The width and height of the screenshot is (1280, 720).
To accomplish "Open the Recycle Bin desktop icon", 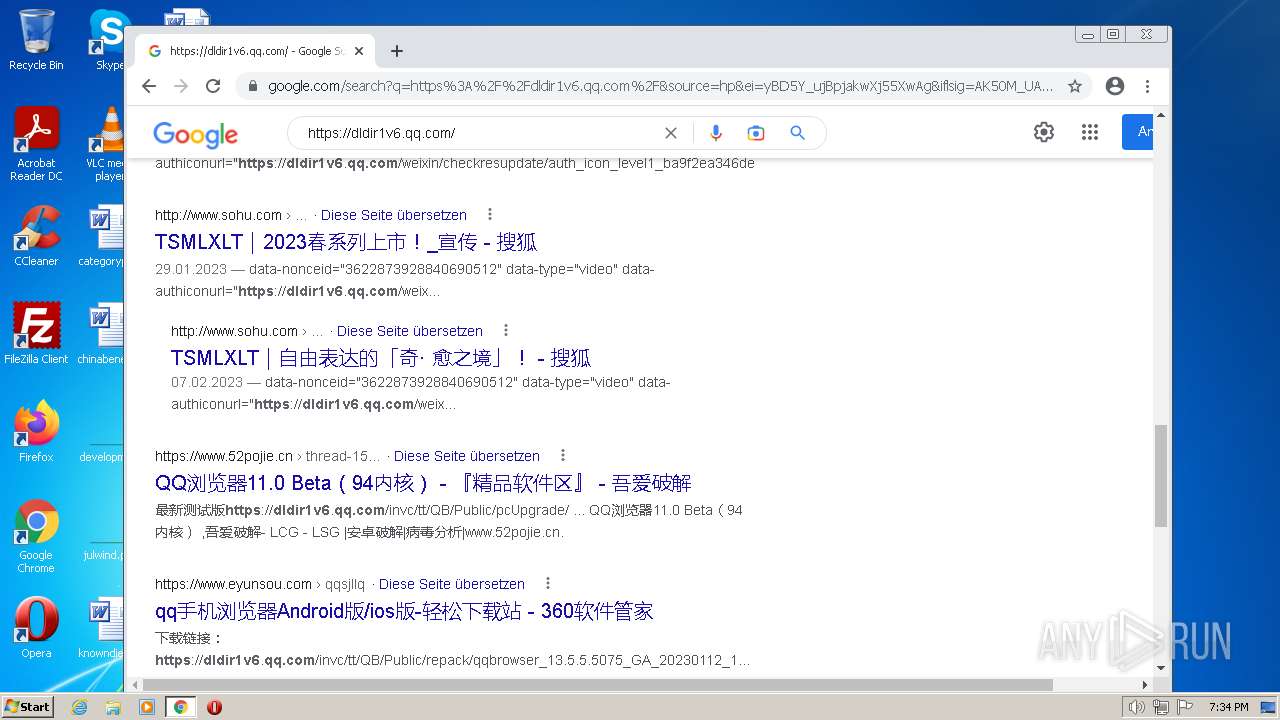I will click(x=36, y=40).
